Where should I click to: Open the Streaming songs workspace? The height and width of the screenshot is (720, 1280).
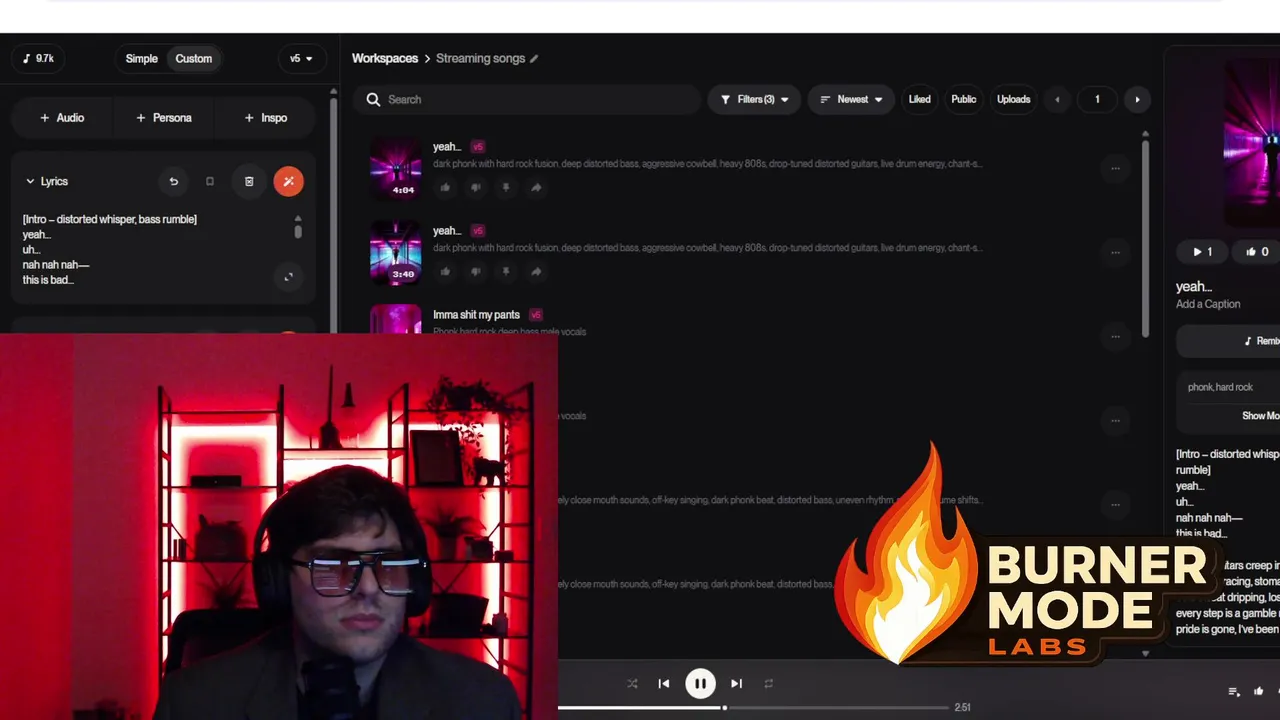(x=481, y=58)
